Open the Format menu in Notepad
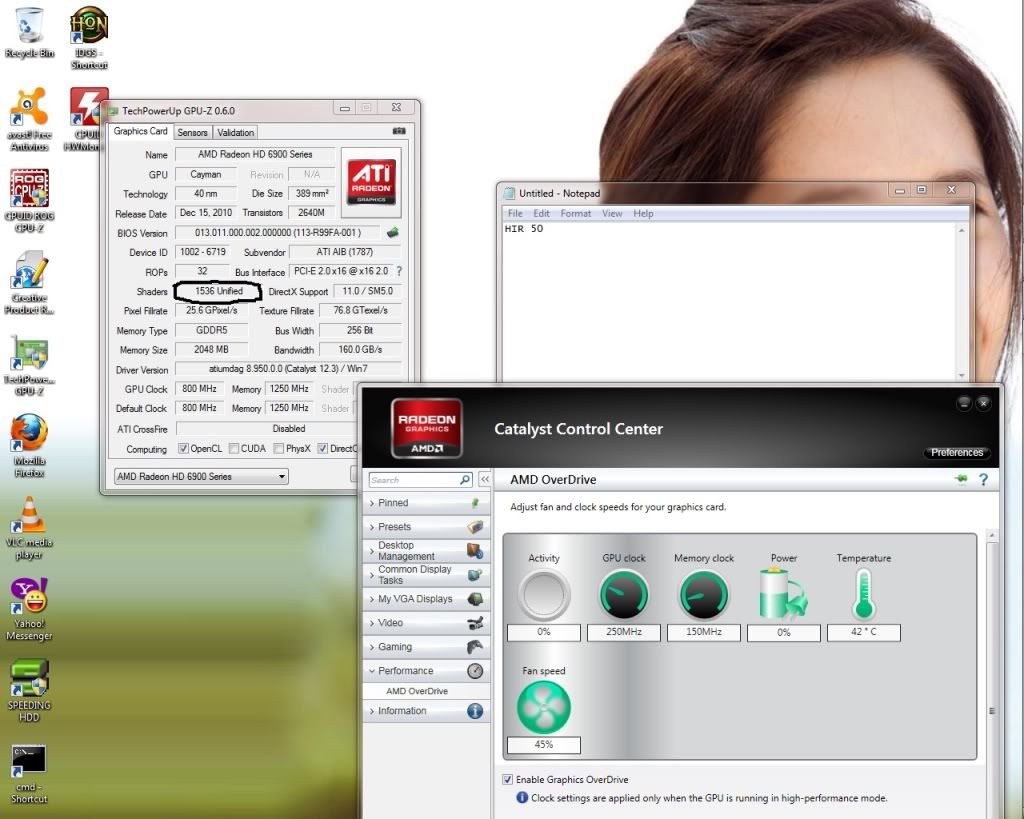Image resolution: width=1024 pixels, height=819 pixels. tap(575, 214)
